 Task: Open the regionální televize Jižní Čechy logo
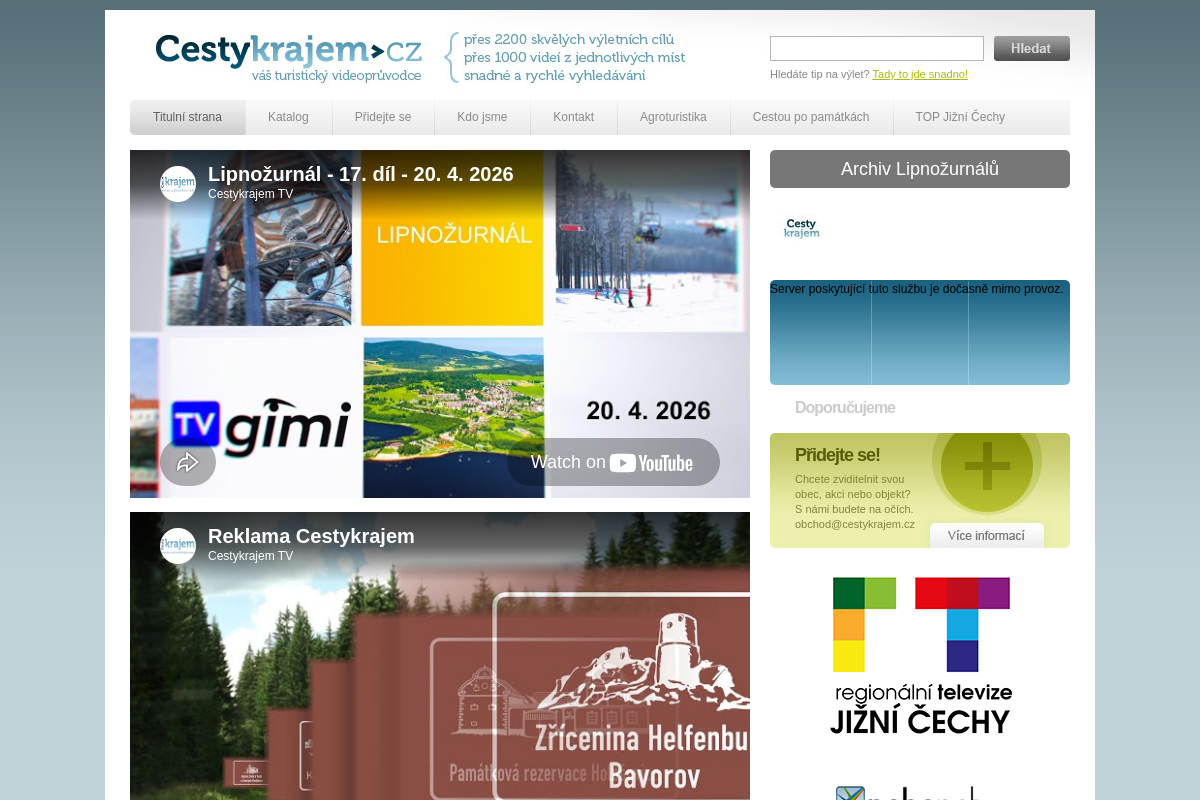tap(921, 656)
